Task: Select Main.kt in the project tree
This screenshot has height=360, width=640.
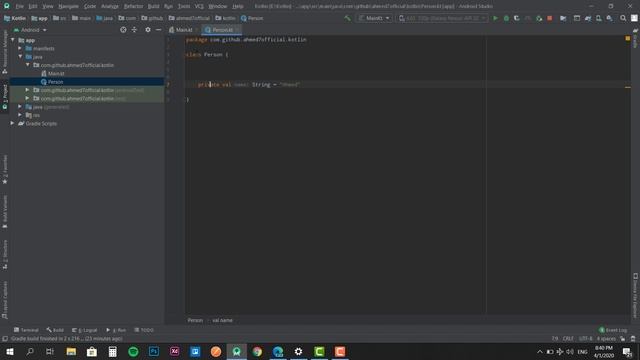Action: click(52, 73)
